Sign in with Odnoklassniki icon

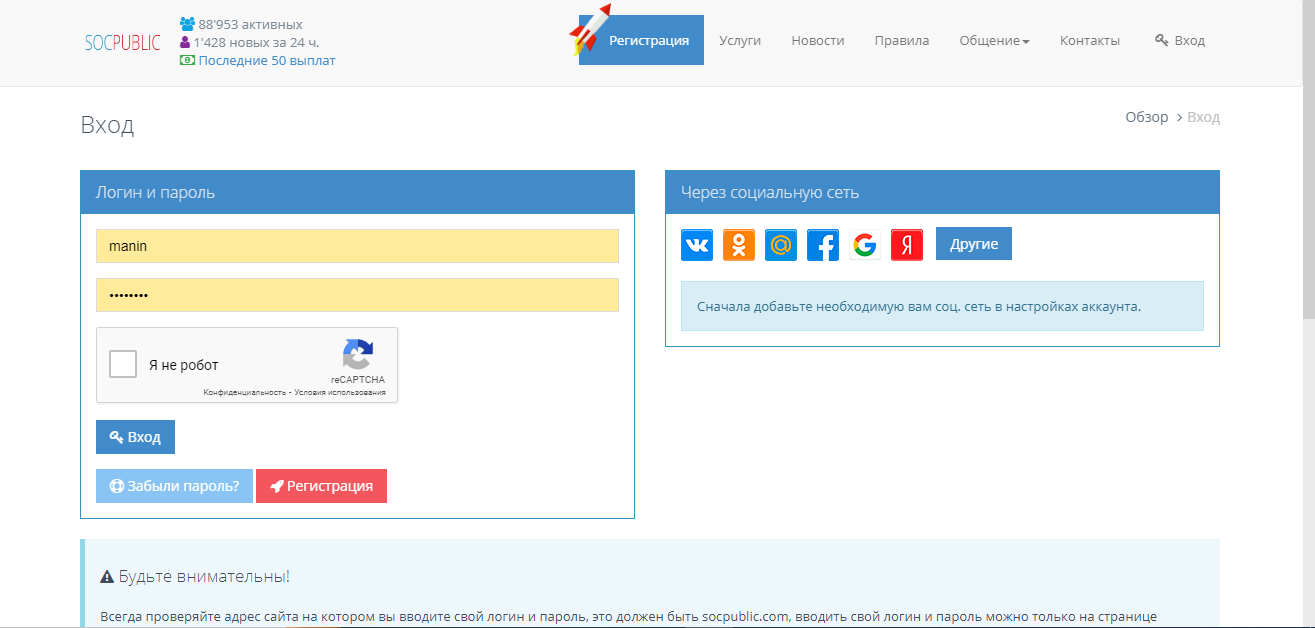click(739, 245)
